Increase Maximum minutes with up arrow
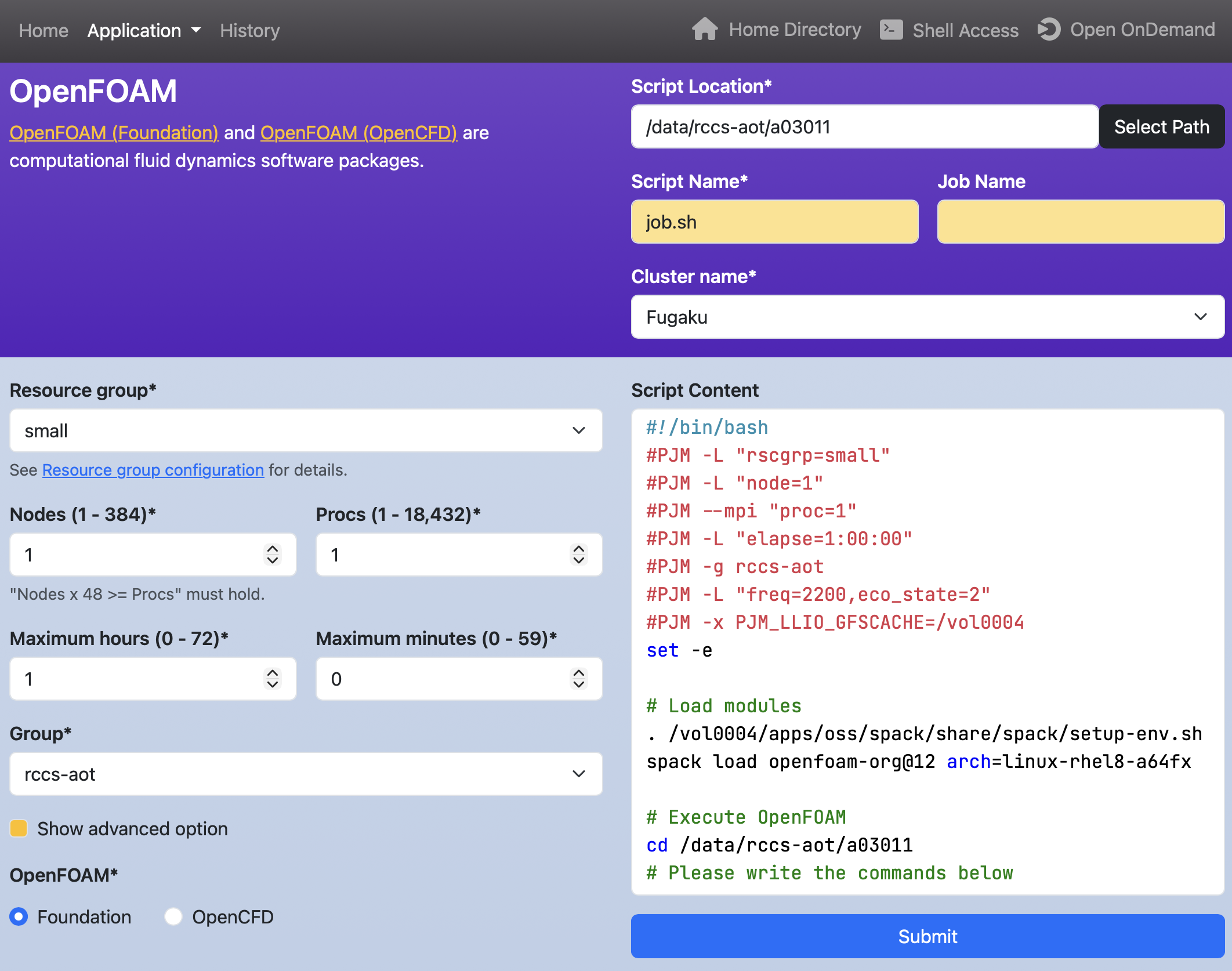1232x971 pixels. pyautogui.click(x=579, y=672)
